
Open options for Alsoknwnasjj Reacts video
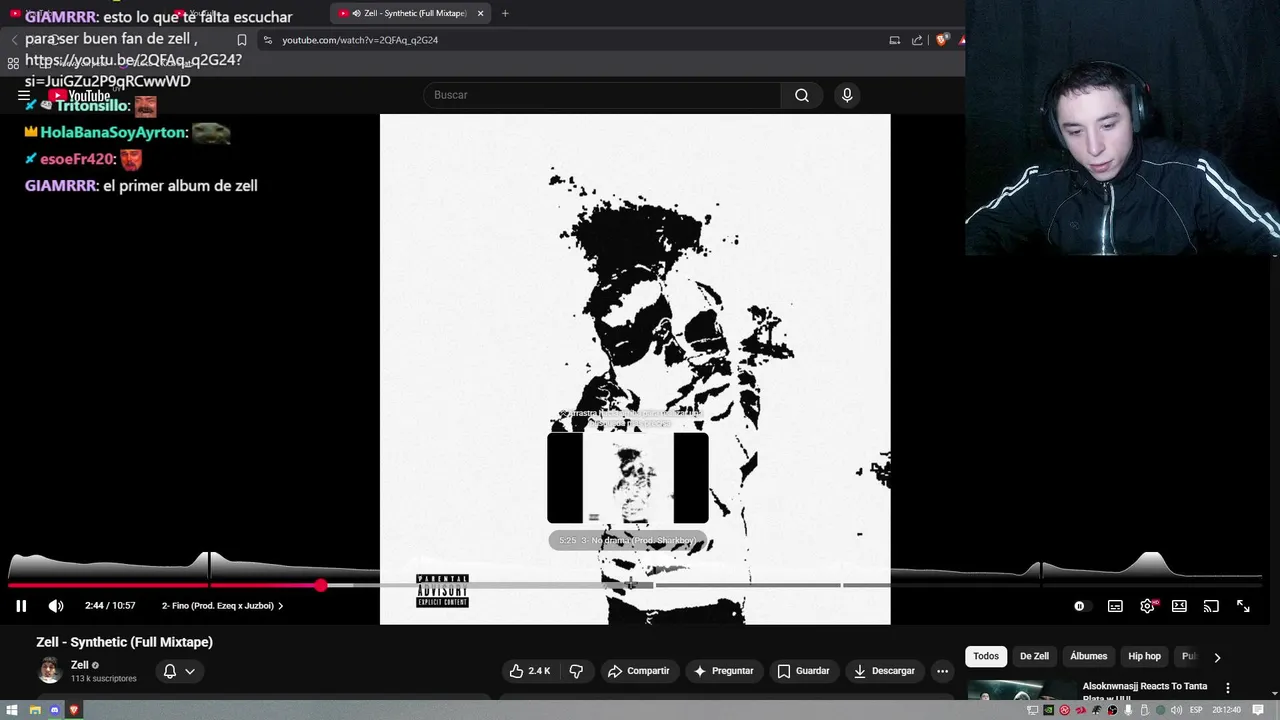(1228, 688)
